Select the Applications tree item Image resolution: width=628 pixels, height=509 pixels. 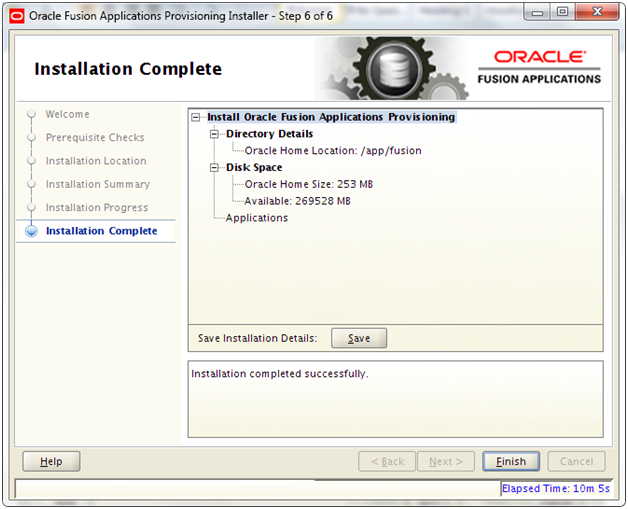click(x=257, y=218)
